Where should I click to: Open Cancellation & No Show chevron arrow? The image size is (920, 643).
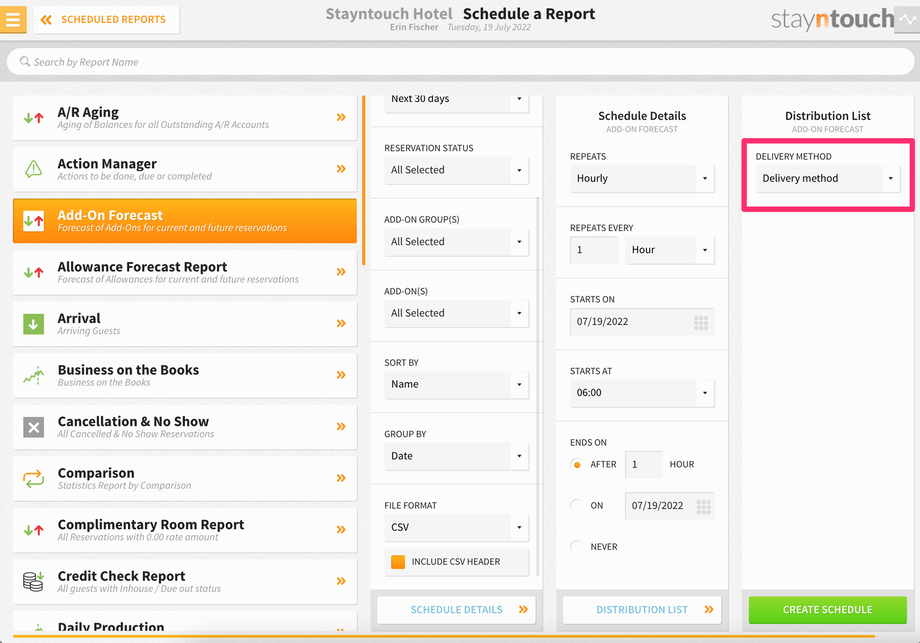click(341, 427)
